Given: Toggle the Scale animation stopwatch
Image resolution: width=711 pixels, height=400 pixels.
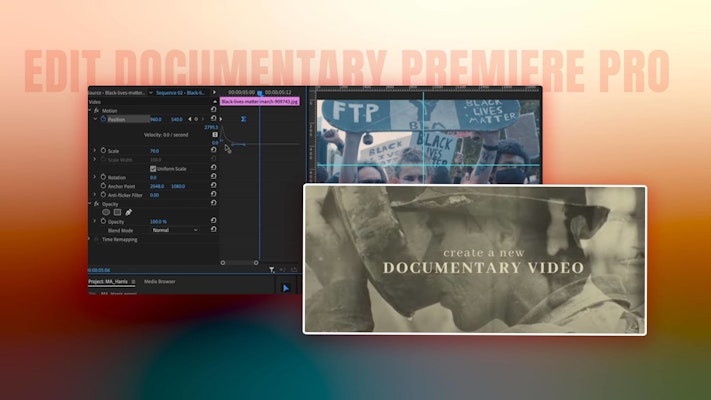Looking at the screenshot, I should [103, 151].
